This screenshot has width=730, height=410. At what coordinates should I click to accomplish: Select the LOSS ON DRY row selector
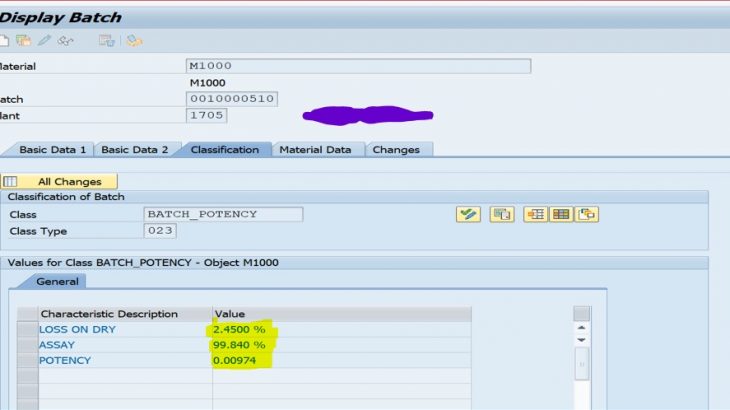[x=27, y=330]
